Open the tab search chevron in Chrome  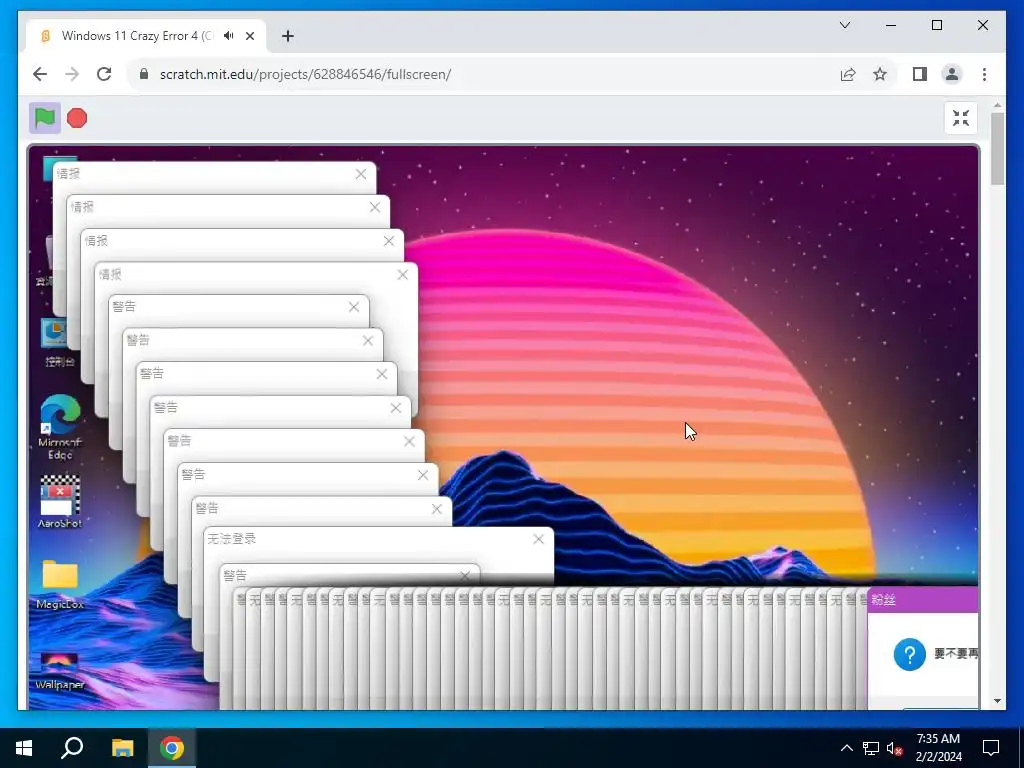(x=845, y=25)
